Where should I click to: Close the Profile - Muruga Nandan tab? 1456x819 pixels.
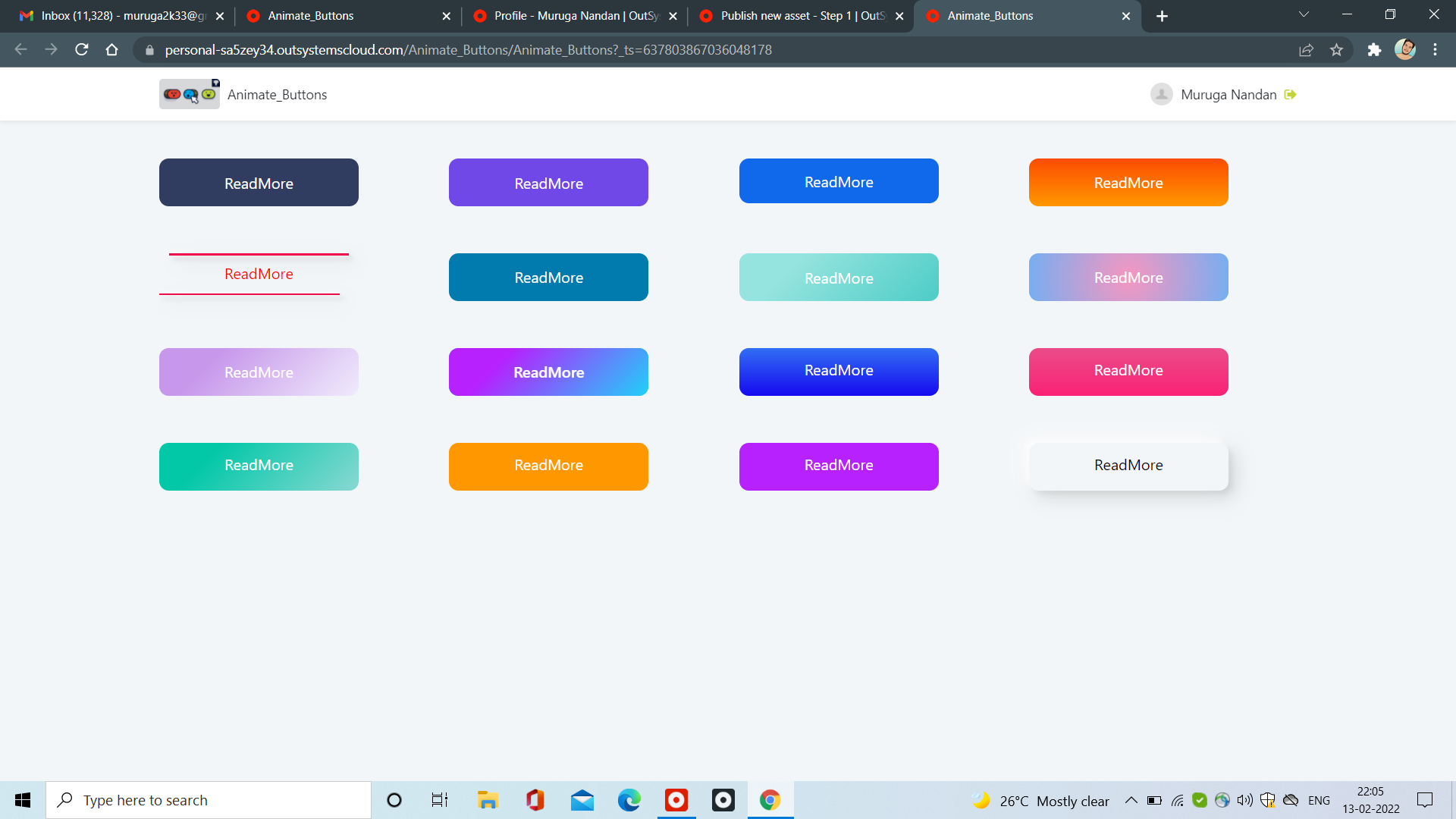673,16
